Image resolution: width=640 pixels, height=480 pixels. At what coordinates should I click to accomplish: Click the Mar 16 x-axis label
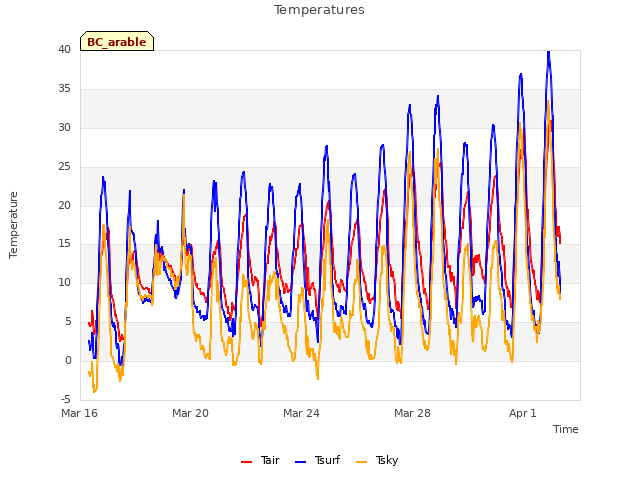coord(80,413)
